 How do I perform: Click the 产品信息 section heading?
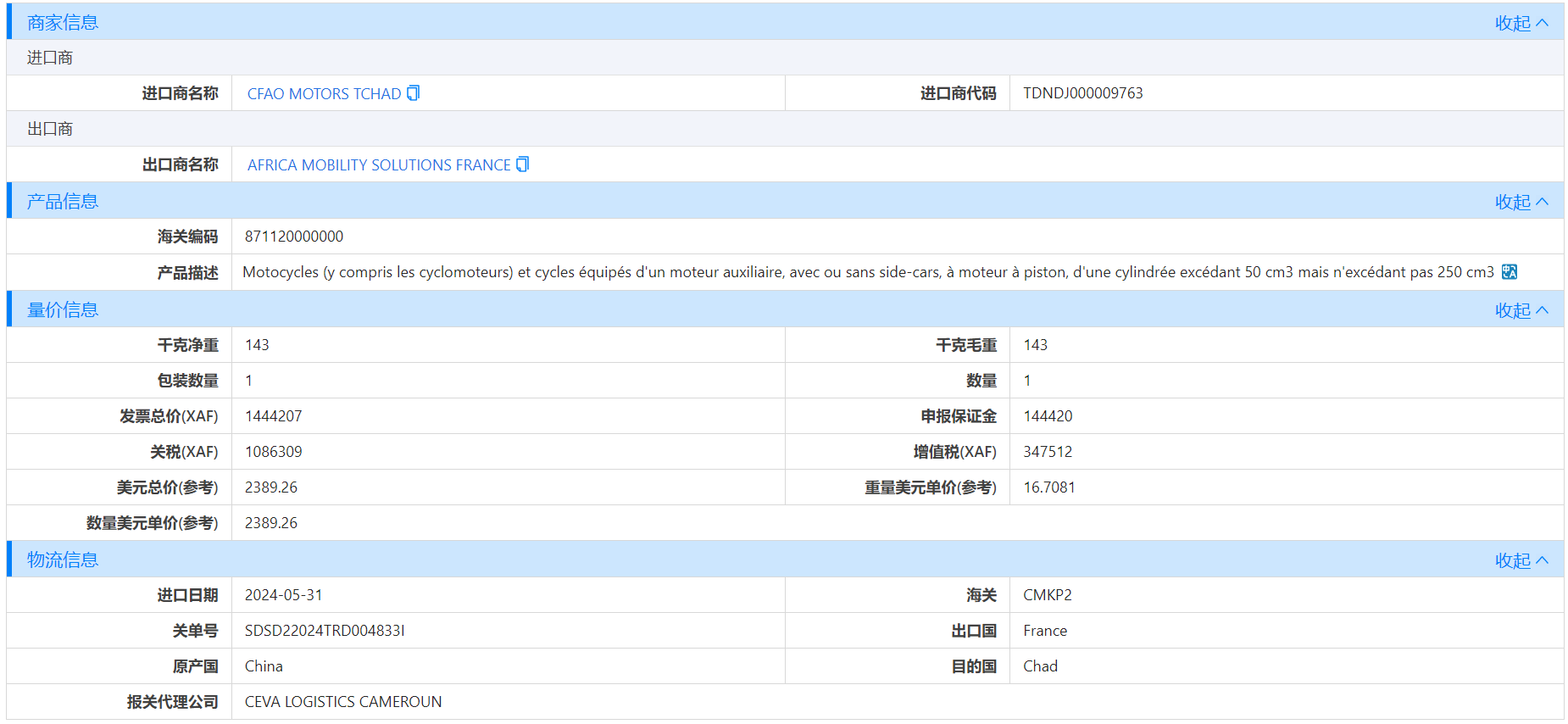pos(63,202)
